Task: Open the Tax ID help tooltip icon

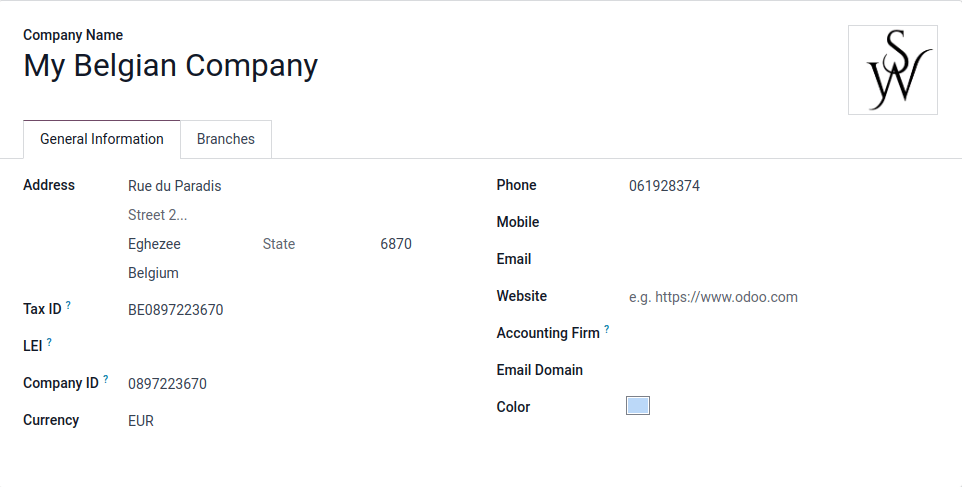Action: point(69,306)
